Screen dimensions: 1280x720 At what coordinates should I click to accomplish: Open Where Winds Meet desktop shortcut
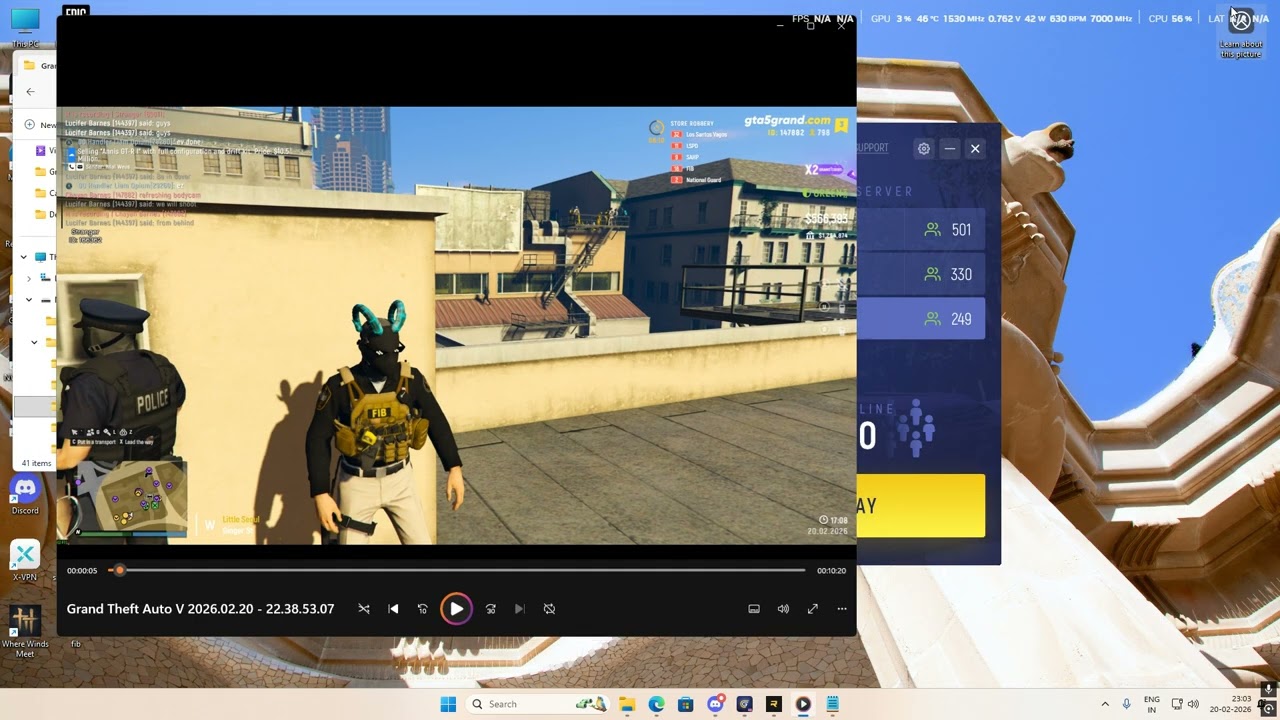25,631
